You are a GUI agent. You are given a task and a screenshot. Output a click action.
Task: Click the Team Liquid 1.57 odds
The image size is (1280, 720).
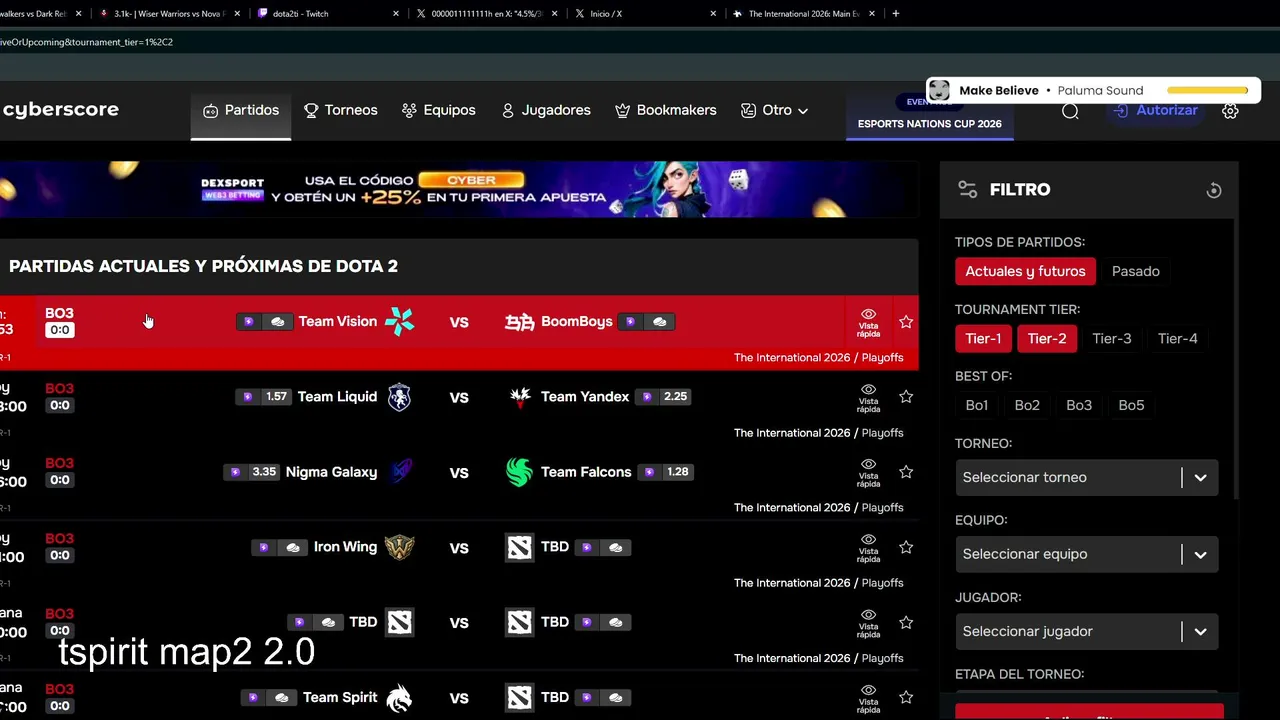(265, 397)
